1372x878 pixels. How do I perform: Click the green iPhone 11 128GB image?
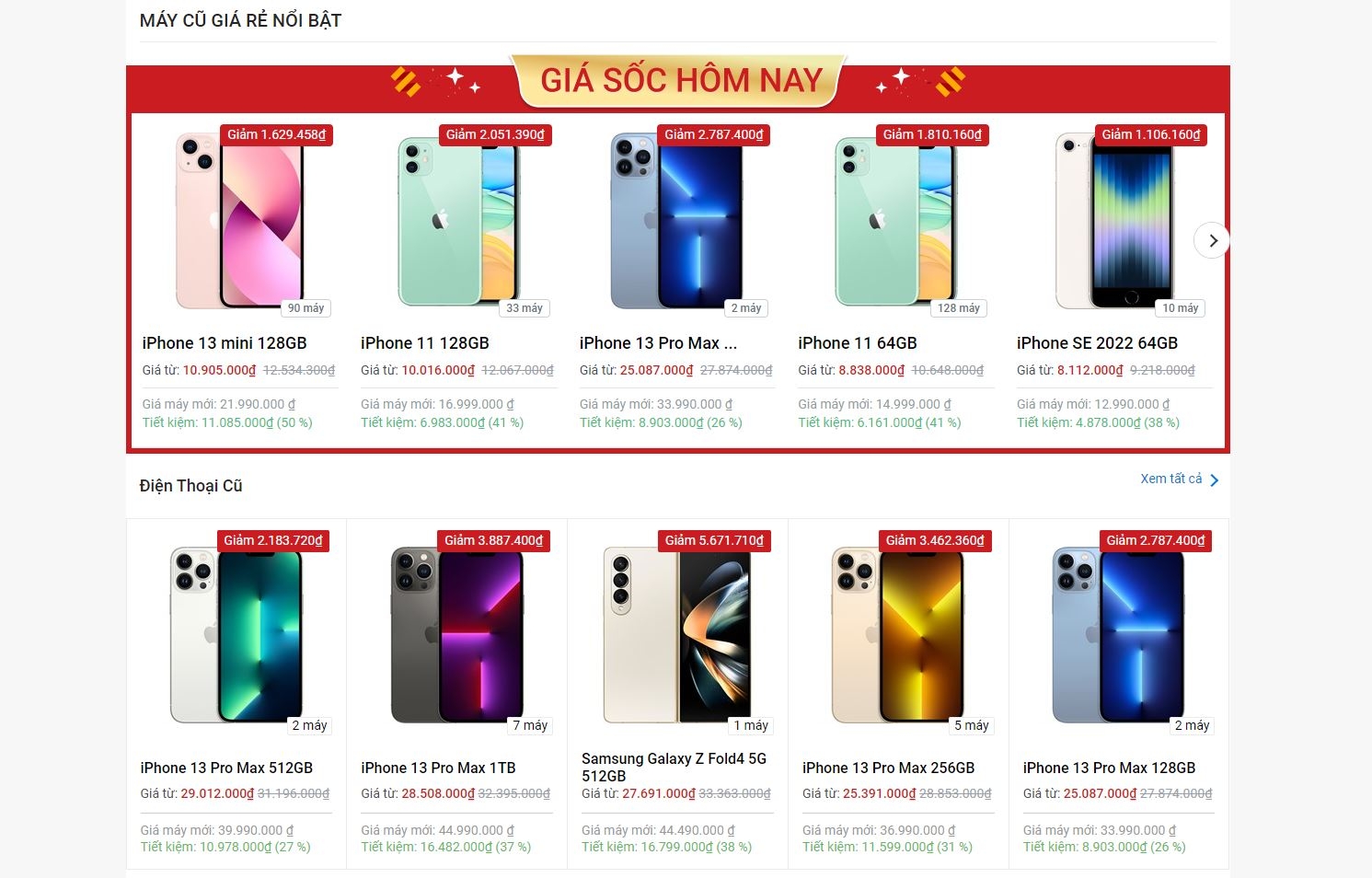458,221
